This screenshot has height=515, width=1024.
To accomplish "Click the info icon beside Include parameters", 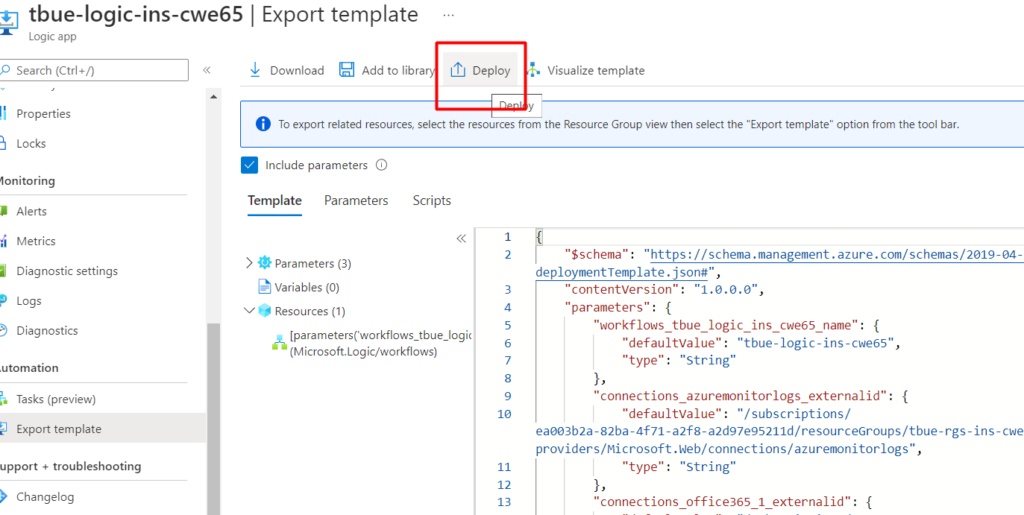I will [x=382, y=165].
